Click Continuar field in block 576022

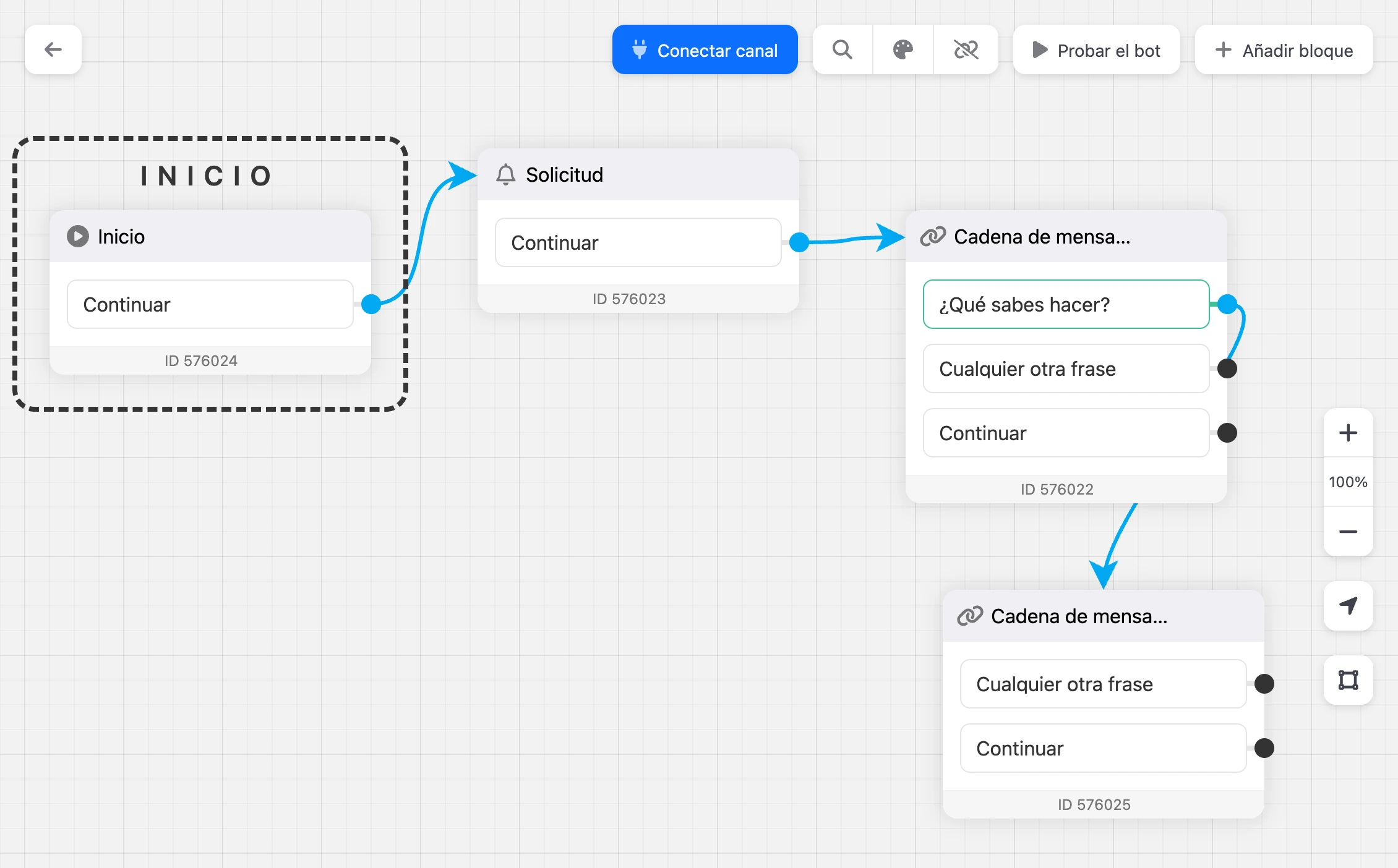(1066, 433)
